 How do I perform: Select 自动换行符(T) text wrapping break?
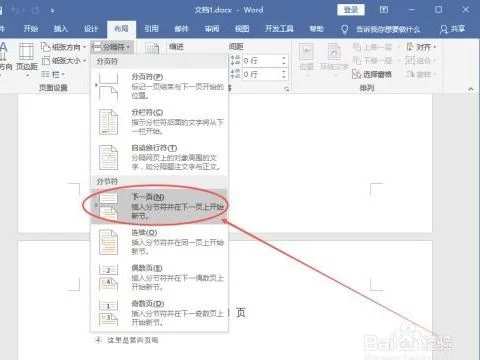(160, 157)
